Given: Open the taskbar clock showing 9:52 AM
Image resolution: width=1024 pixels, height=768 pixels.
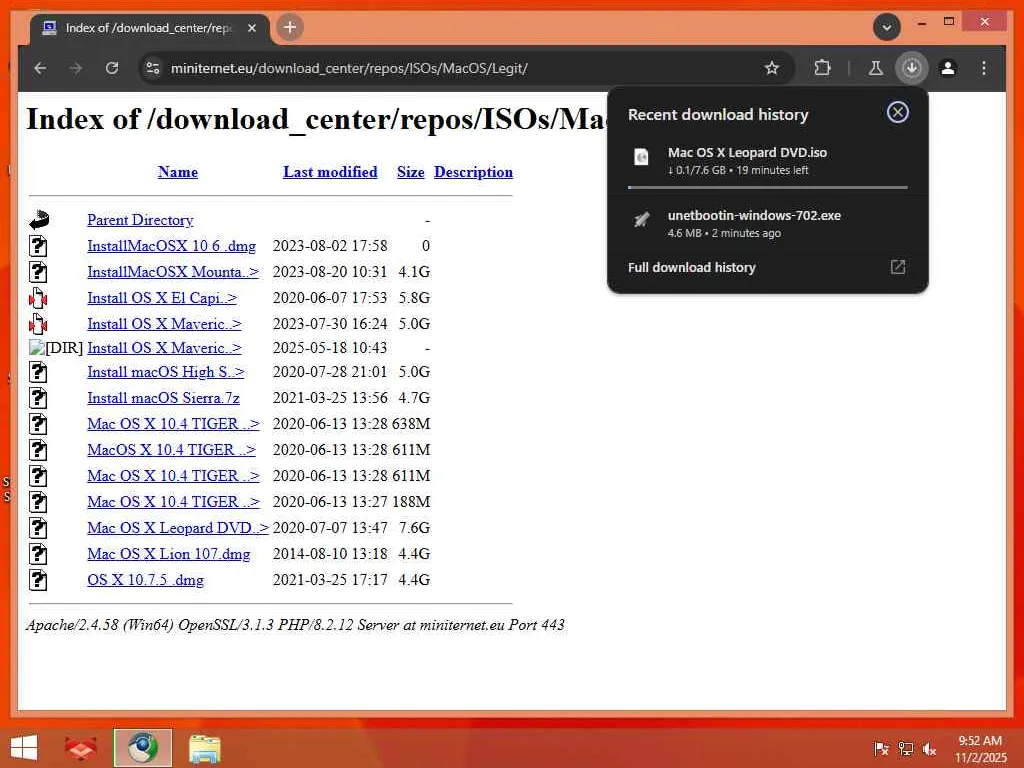Looking at the screenshot, I should coord(980,749).
